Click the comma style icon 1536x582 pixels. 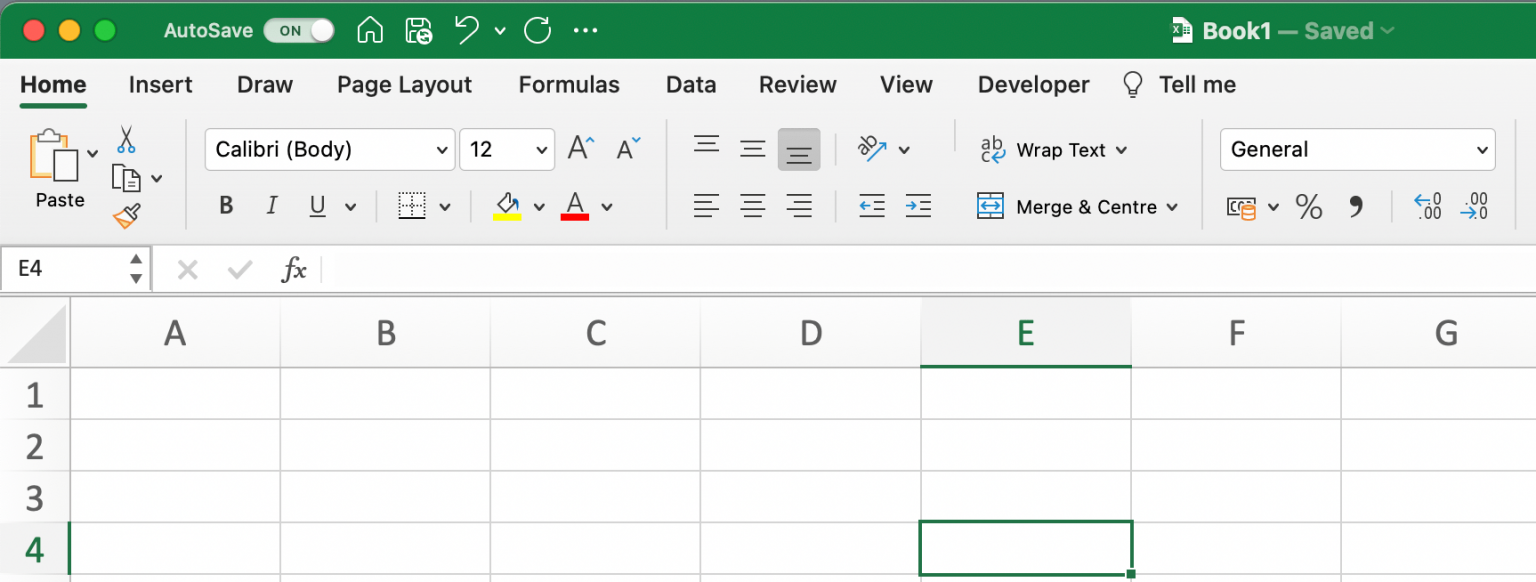point(1357,207)
